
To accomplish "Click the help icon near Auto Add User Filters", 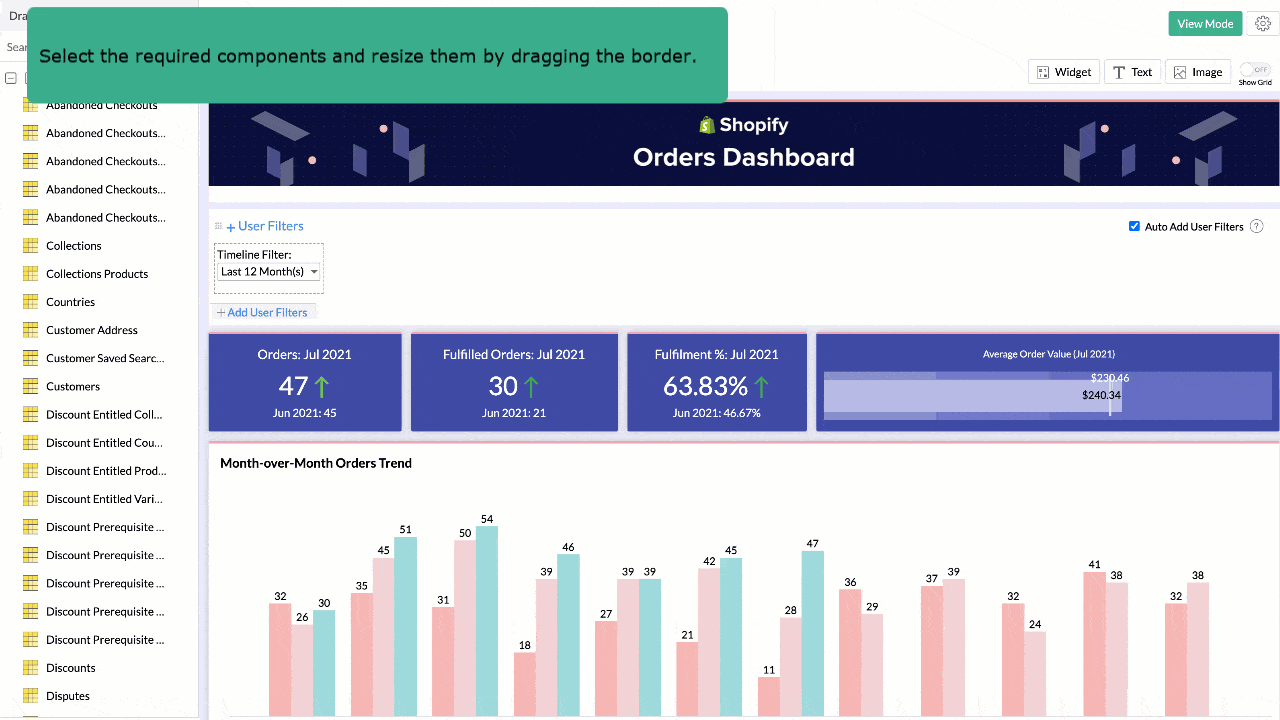I will tap(1256, 226).
